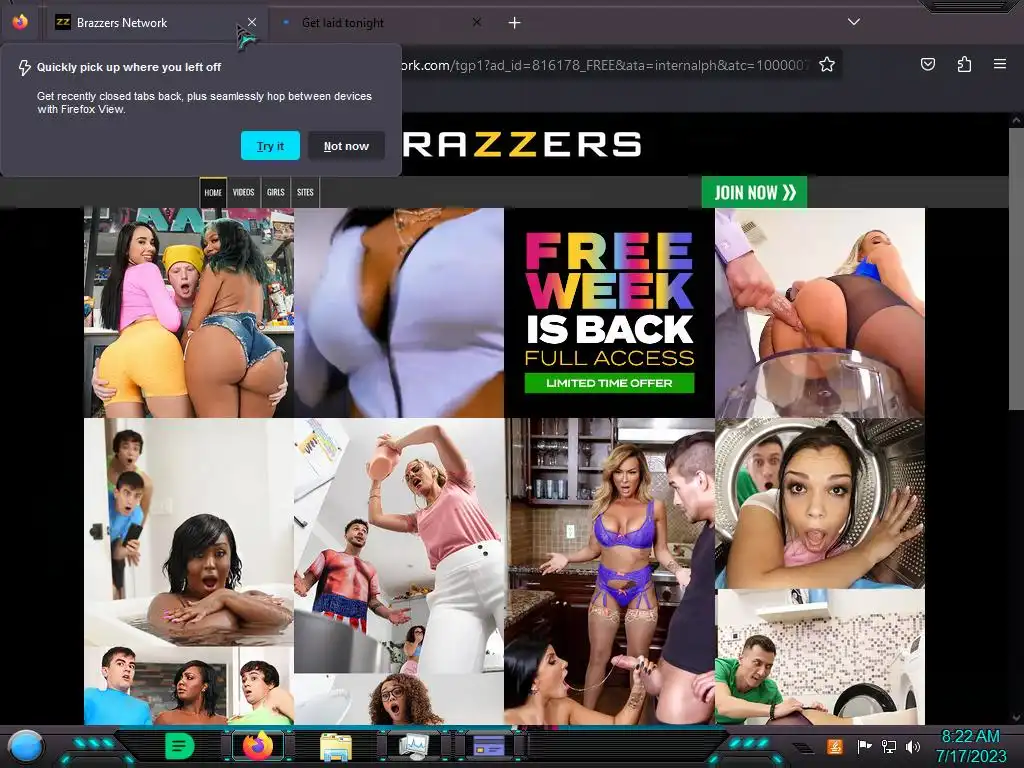The image size is (1024, 768).
Task: Open the network tray icon
Action: pos(889,746)
